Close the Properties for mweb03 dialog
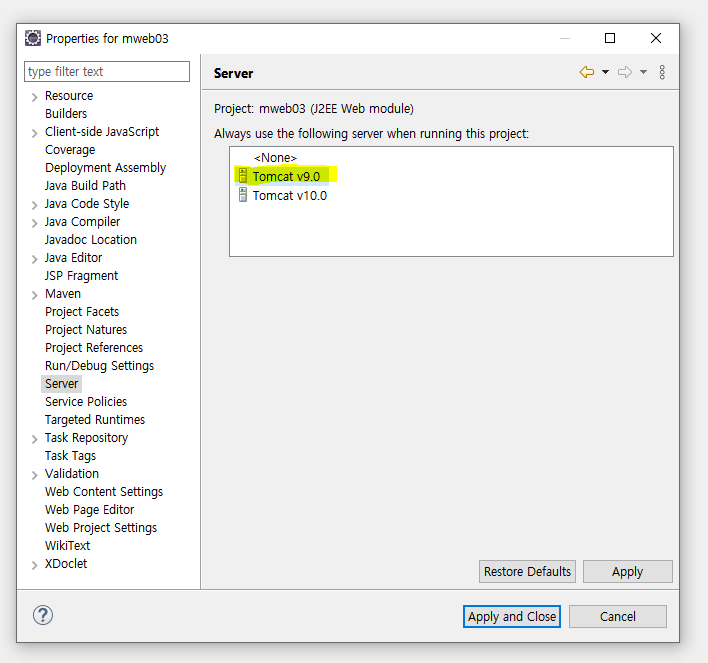The width and height of the screenshot is (708, 663). pyautogui.click(x=656, y=38)
